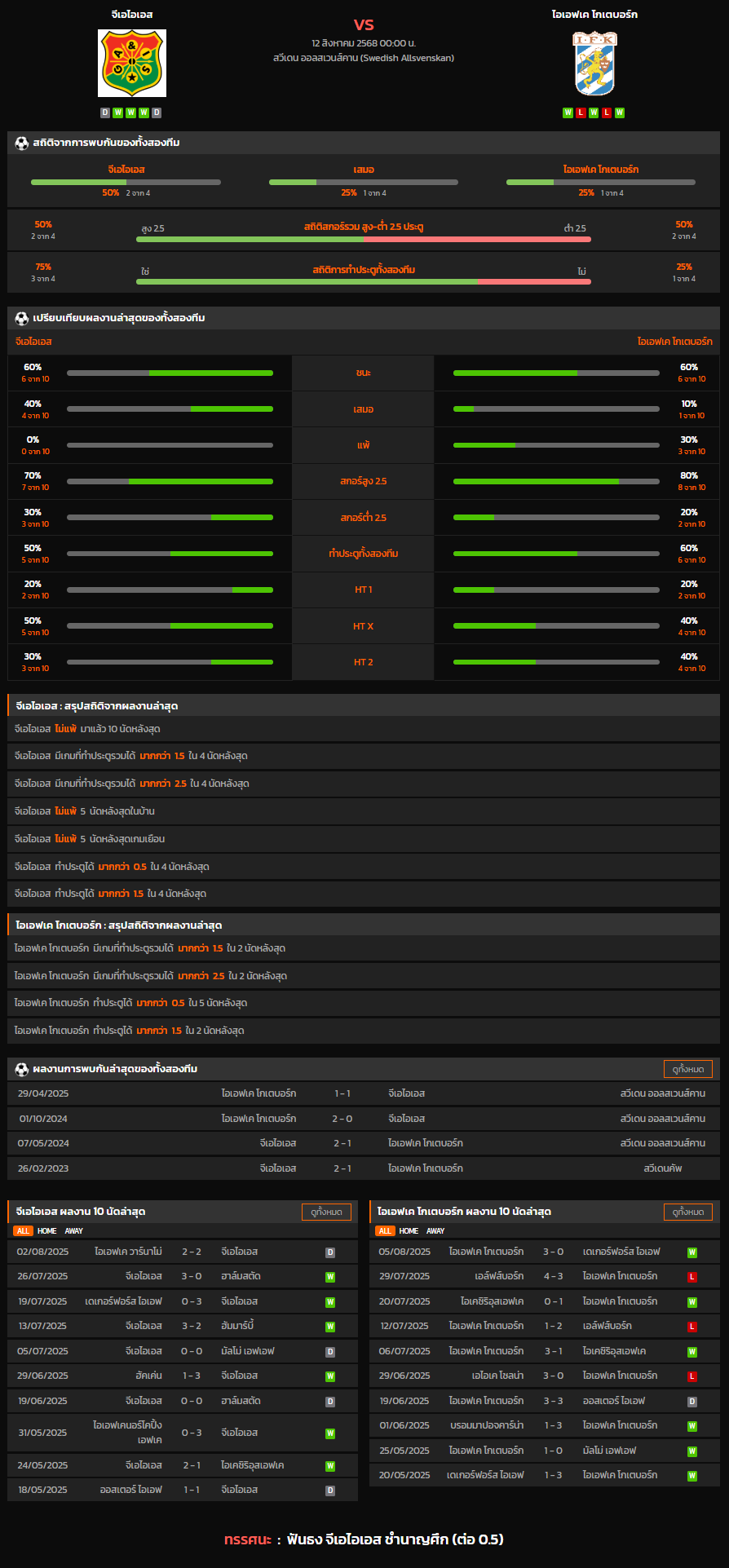The image size is (729, 1568).
Task: Click W badge for 05/08/2025 IFK match
Action: click(692, 1252)
